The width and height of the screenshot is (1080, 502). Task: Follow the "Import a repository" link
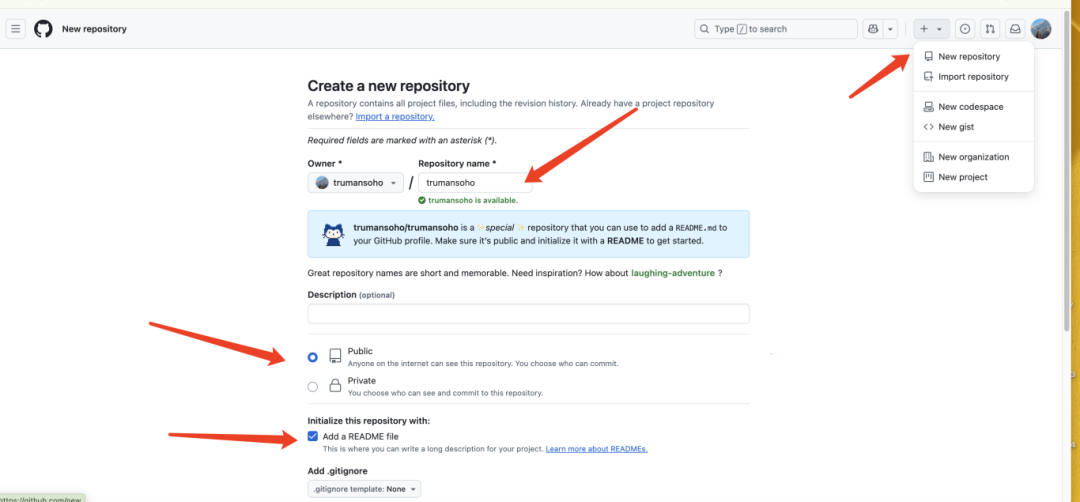394,117
